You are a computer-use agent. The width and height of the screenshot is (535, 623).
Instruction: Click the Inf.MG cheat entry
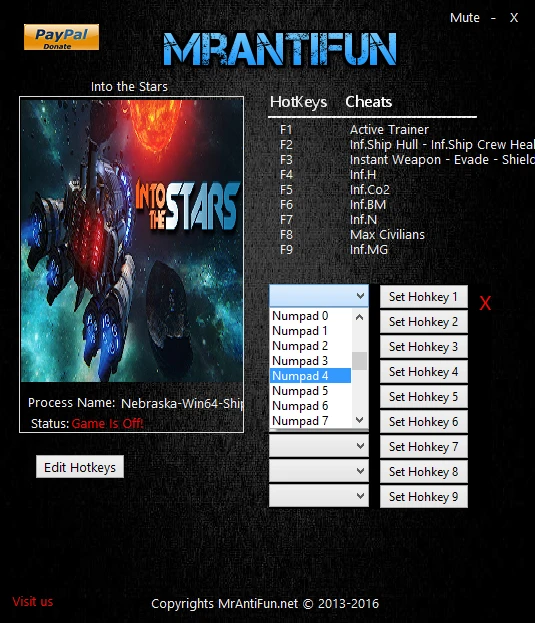[369, 250]
